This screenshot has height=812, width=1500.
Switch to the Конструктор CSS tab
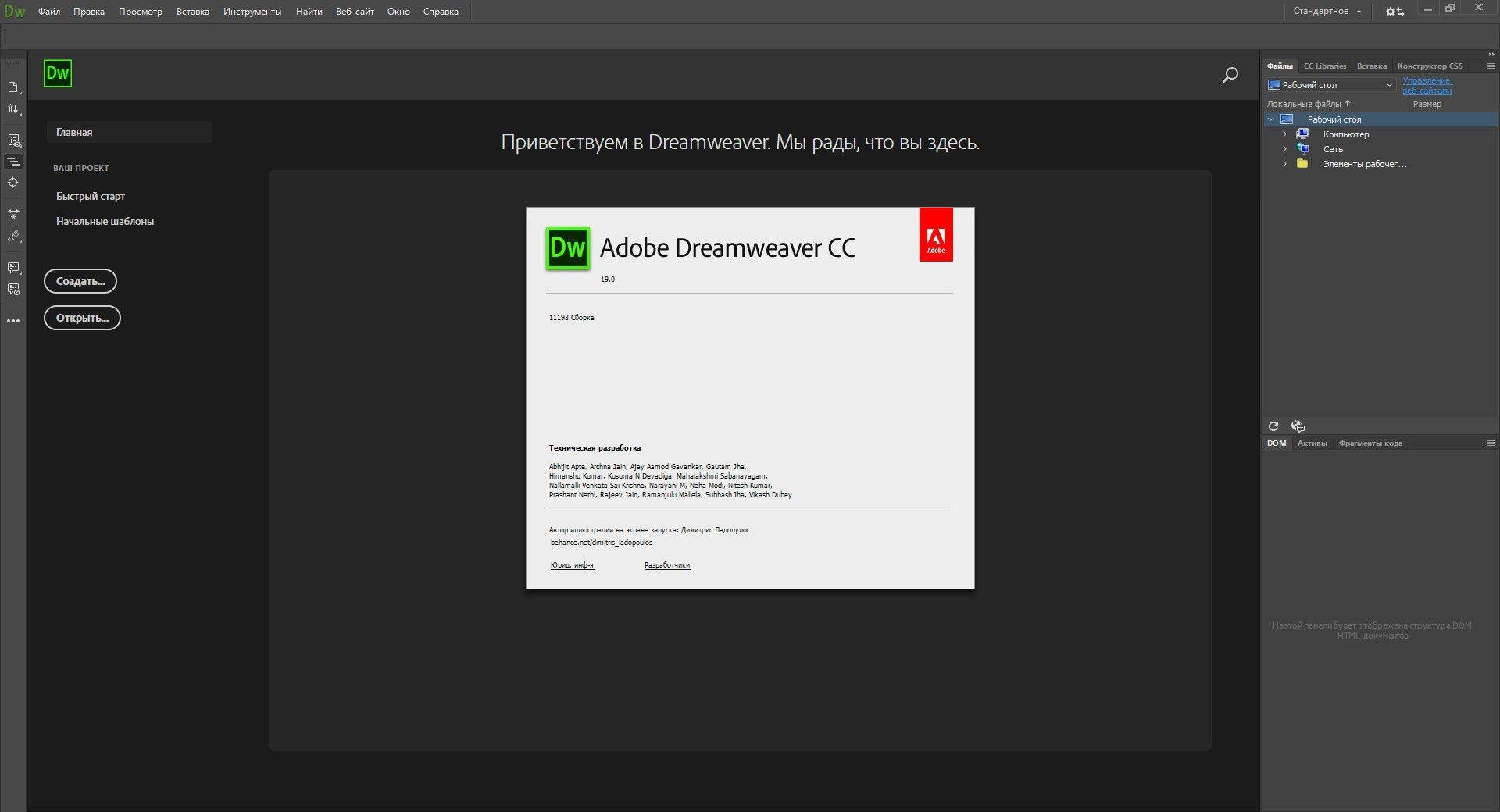(1430, 66)
